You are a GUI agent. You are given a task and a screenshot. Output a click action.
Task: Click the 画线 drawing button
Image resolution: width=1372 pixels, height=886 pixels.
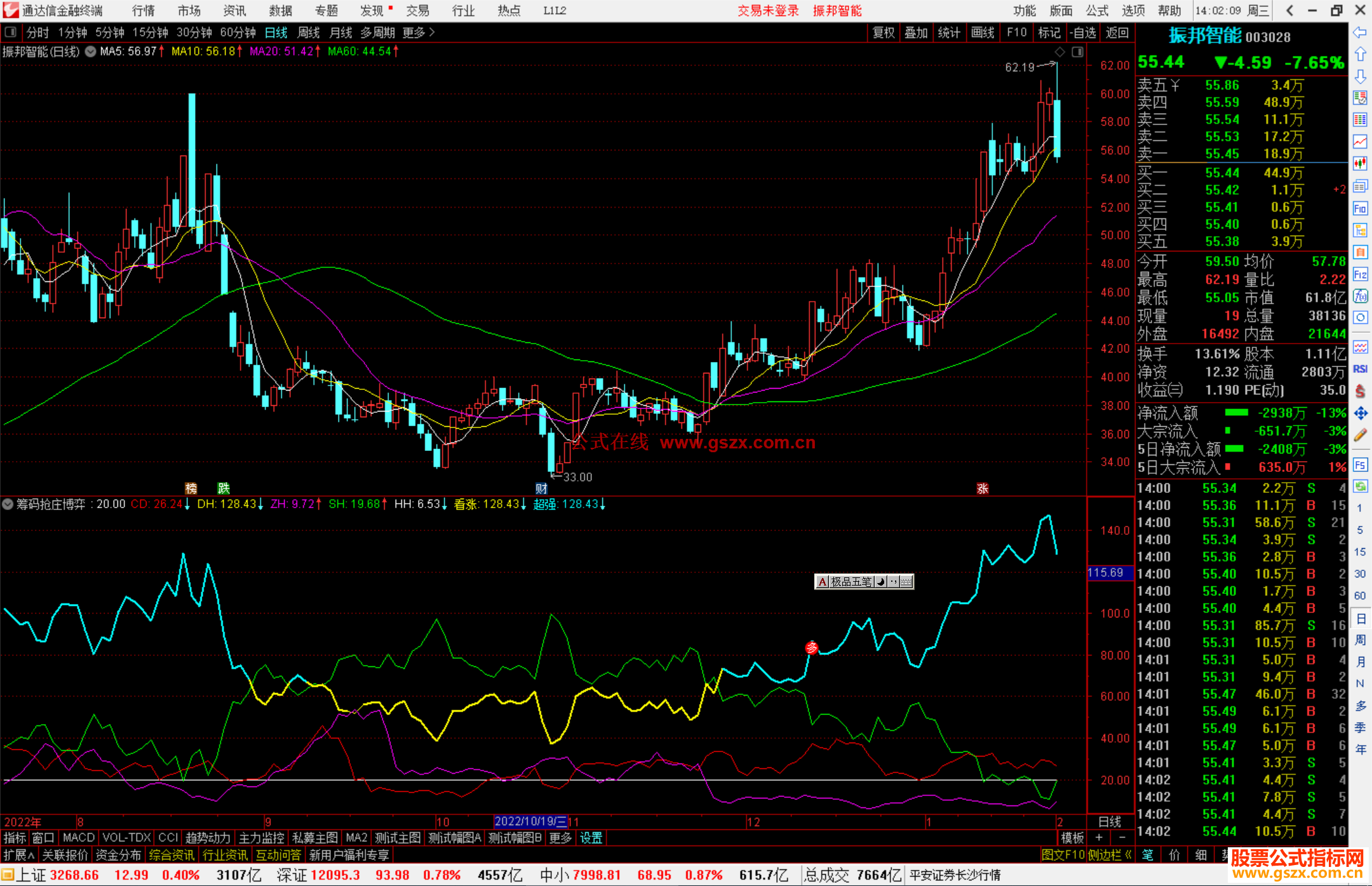click(x=982, y=32)
